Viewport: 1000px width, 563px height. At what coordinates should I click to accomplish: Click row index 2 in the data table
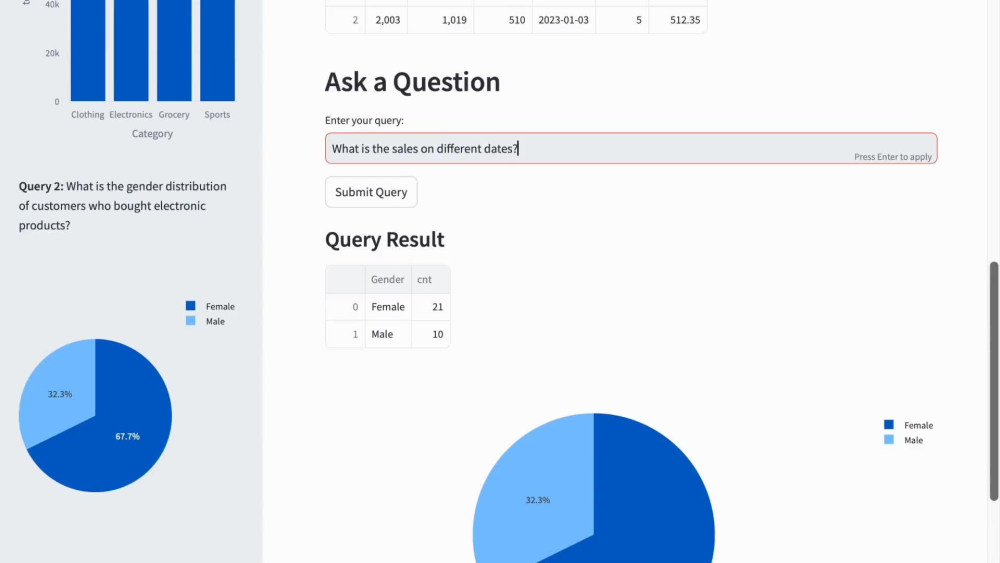pos(345,20)
